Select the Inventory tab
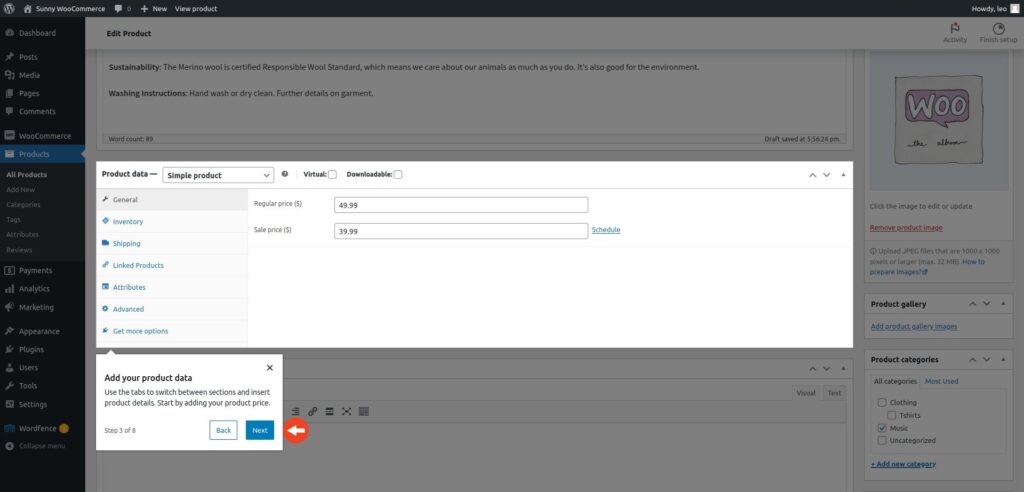This screenshot has height=492, width=1024. click(x=172, y=221)
